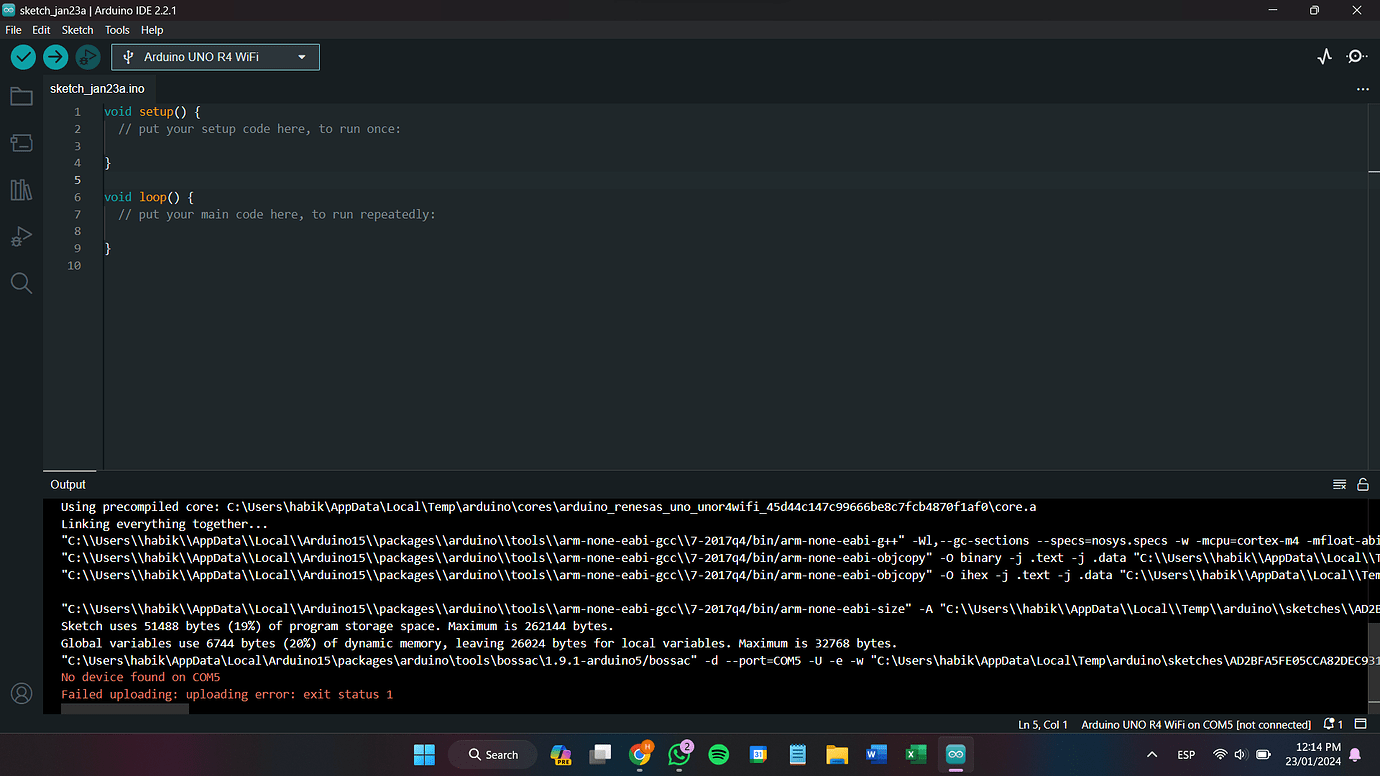Image resolution: width=1380 pixels, height=776 pixels.
Task: Open the Boards Manager from the sidebar
Action: click(x=21, y=142)
